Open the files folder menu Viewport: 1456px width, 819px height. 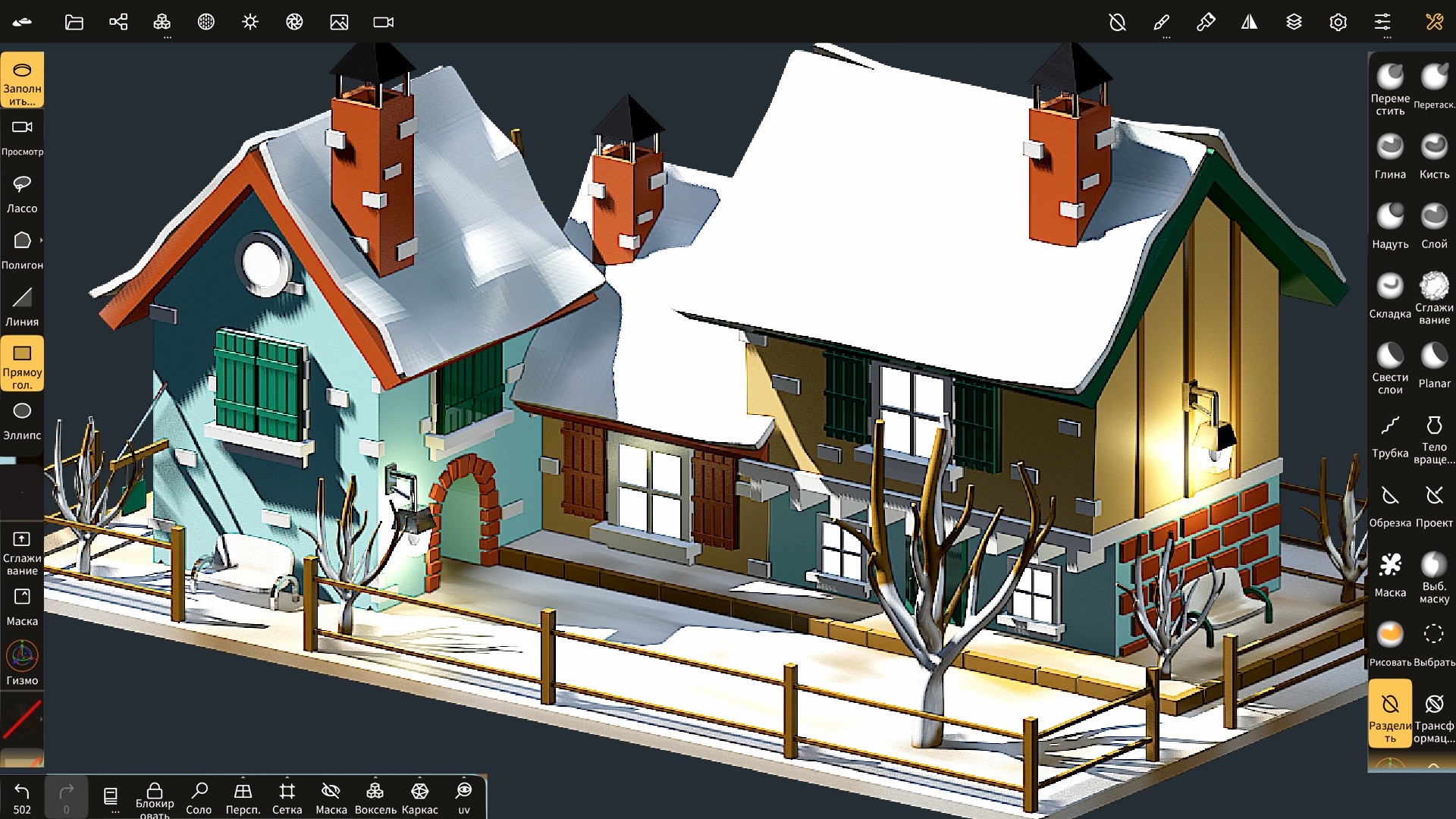click(74, 22)
